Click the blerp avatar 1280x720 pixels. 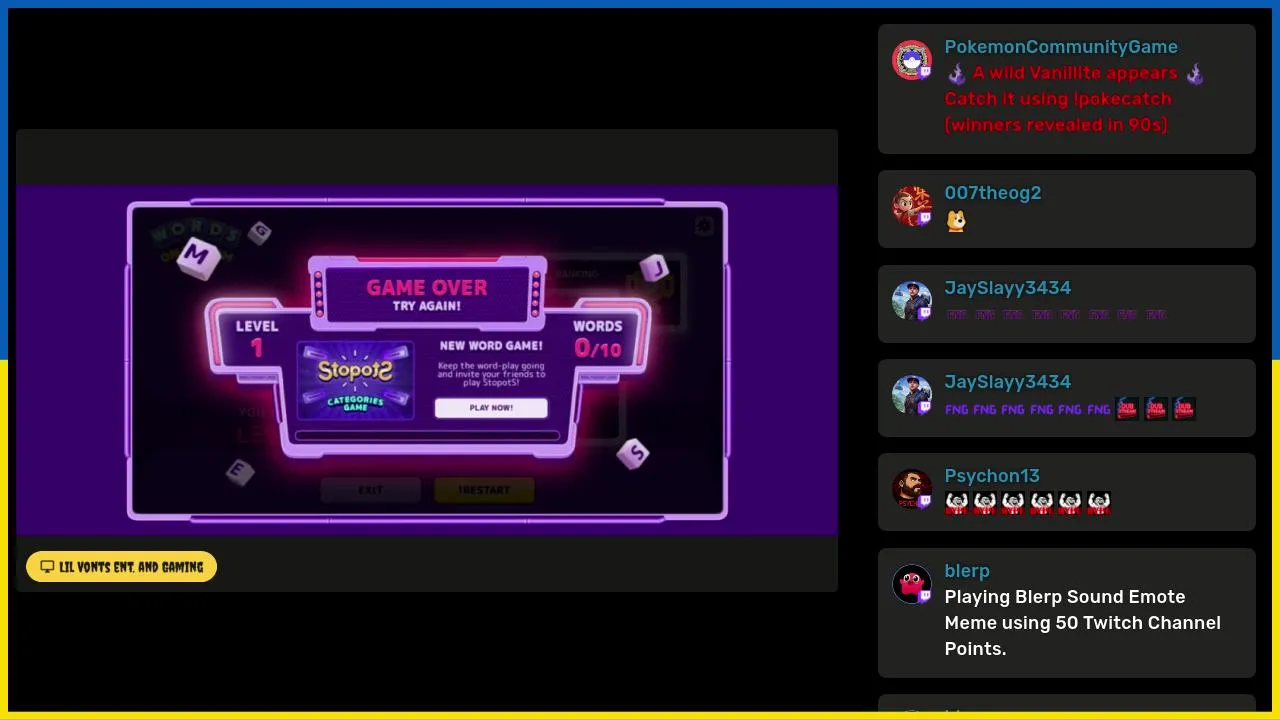[912, 584]
